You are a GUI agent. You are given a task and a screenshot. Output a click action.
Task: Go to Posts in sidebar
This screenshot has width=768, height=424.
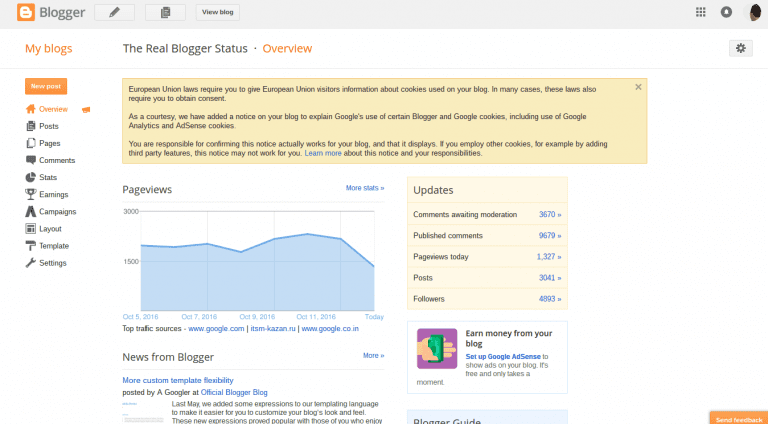tap(48, 126)
